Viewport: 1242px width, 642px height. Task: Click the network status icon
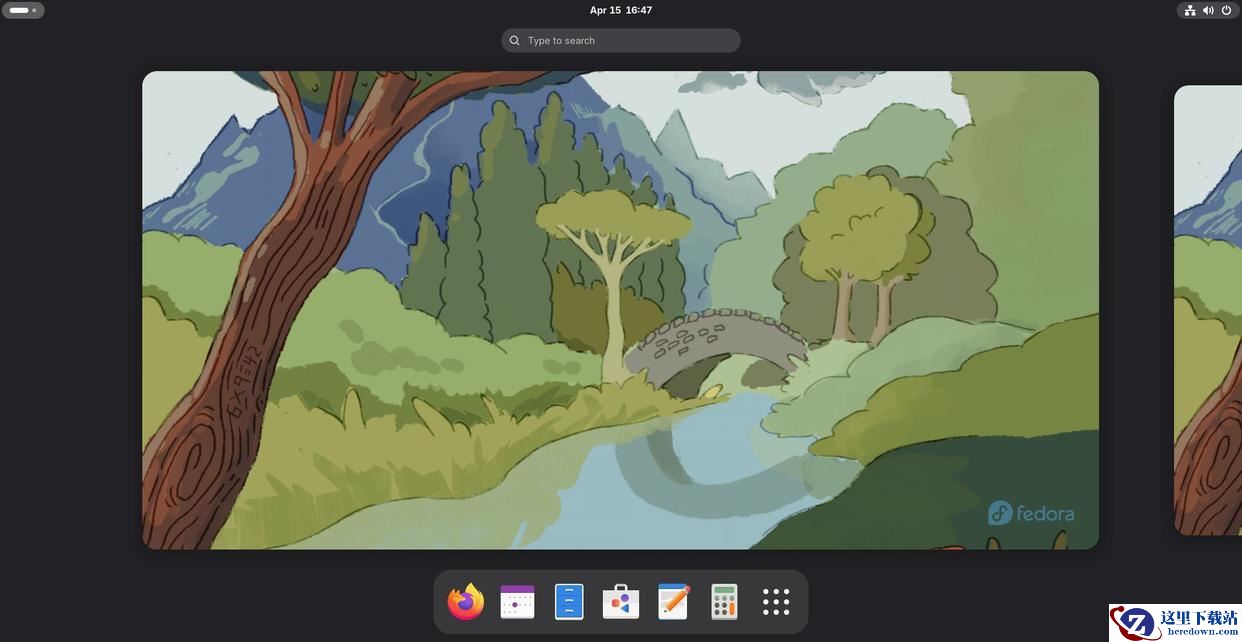tap(1190, 10)
